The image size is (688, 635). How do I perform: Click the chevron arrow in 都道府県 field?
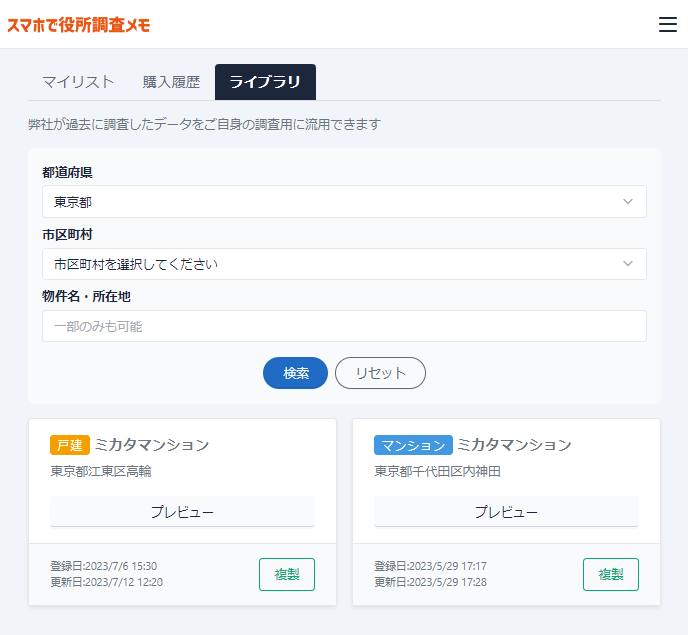click(x=628, y=202)
